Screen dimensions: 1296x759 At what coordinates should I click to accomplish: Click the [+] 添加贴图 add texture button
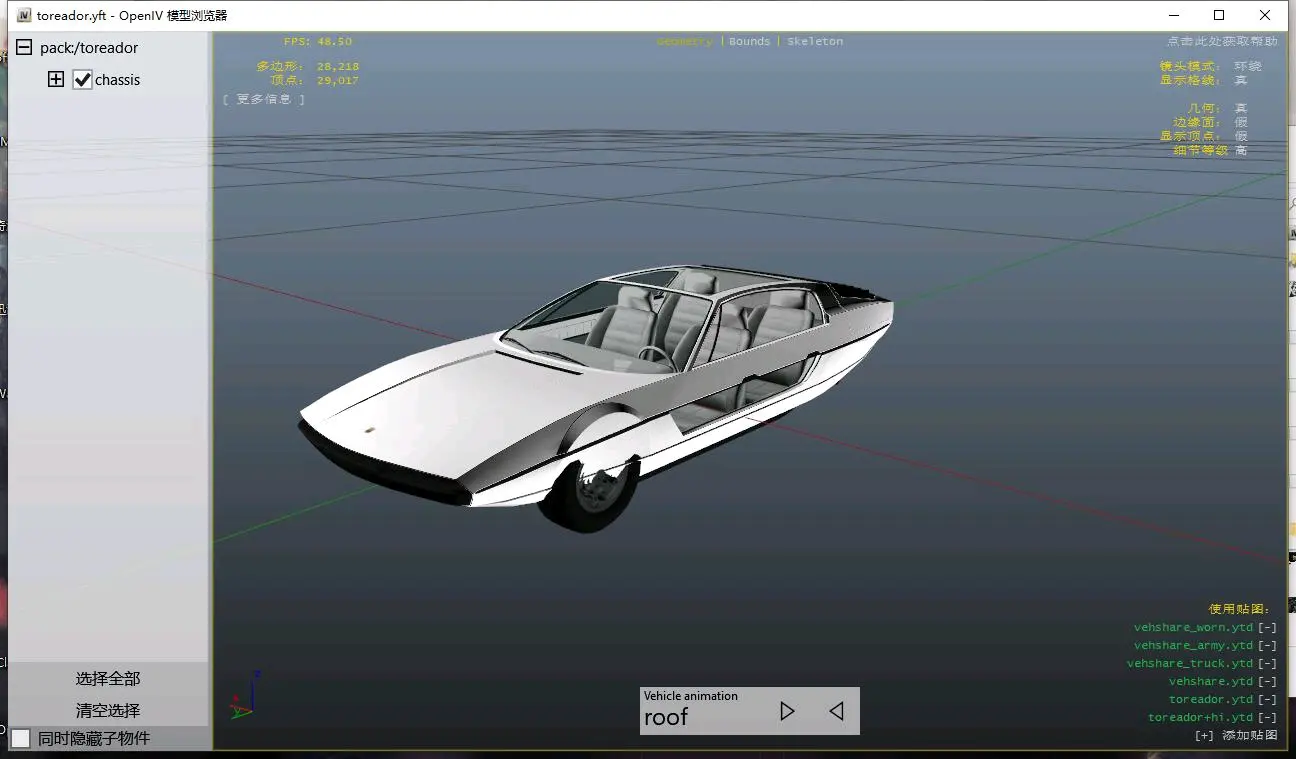click(x=1236, y=736)
